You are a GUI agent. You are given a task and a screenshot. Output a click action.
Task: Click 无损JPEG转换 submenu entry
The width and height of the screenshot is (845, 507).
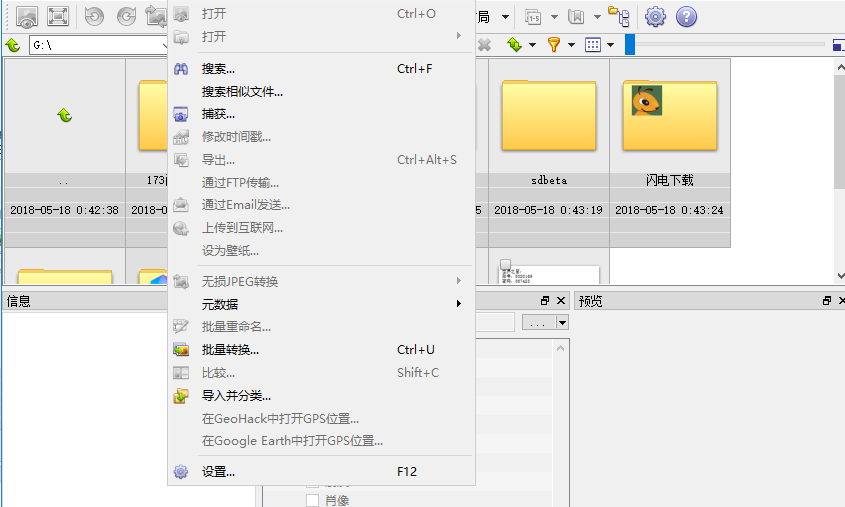coord(321,281)
